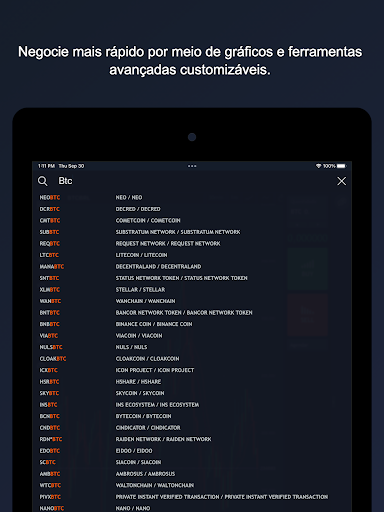This screenshot has height=512, width=384.
Task: Select the HSRBTC result
Action: pos(49,382)
